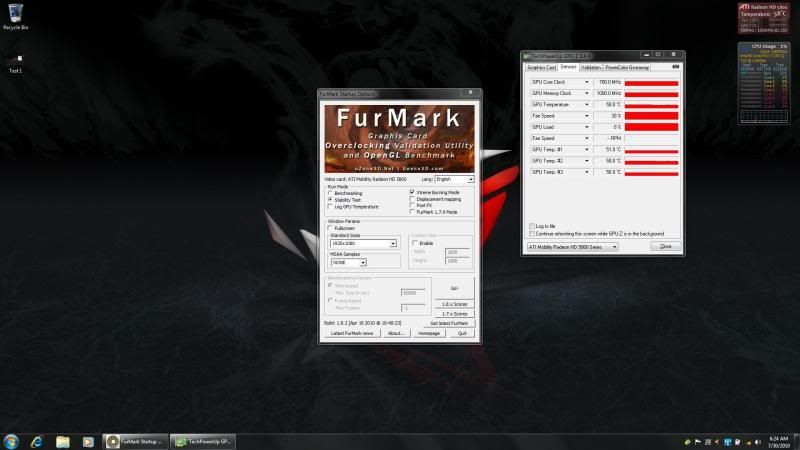Expand GPU Memory Clock sensor dropdown arrow
The width and height of the screenshot is (800, 450).
(586, 93)
